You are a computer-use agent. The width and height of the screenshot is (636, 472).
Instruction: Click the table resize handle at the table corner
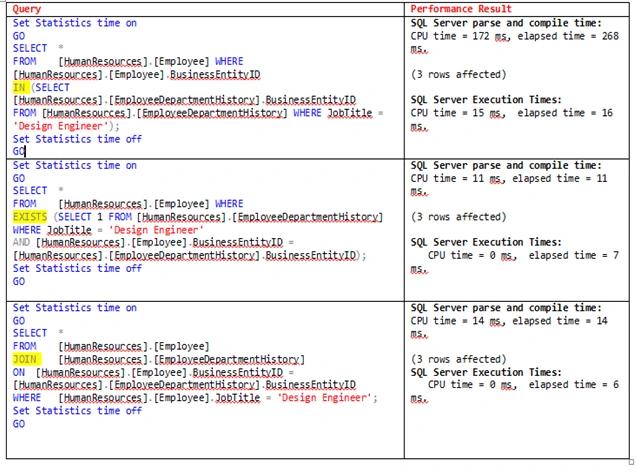click(x=631, y=461)
